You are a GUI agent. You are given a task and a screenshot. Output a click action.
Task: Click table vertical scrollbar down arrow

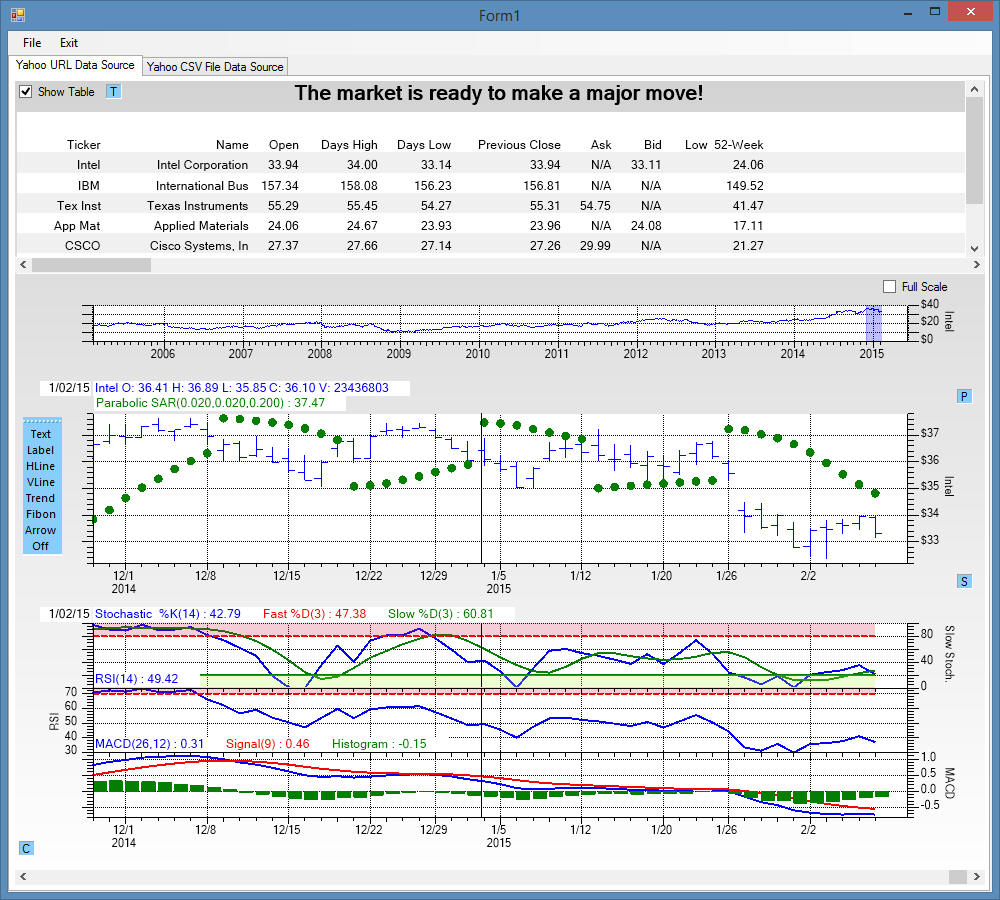coord(974,249)
